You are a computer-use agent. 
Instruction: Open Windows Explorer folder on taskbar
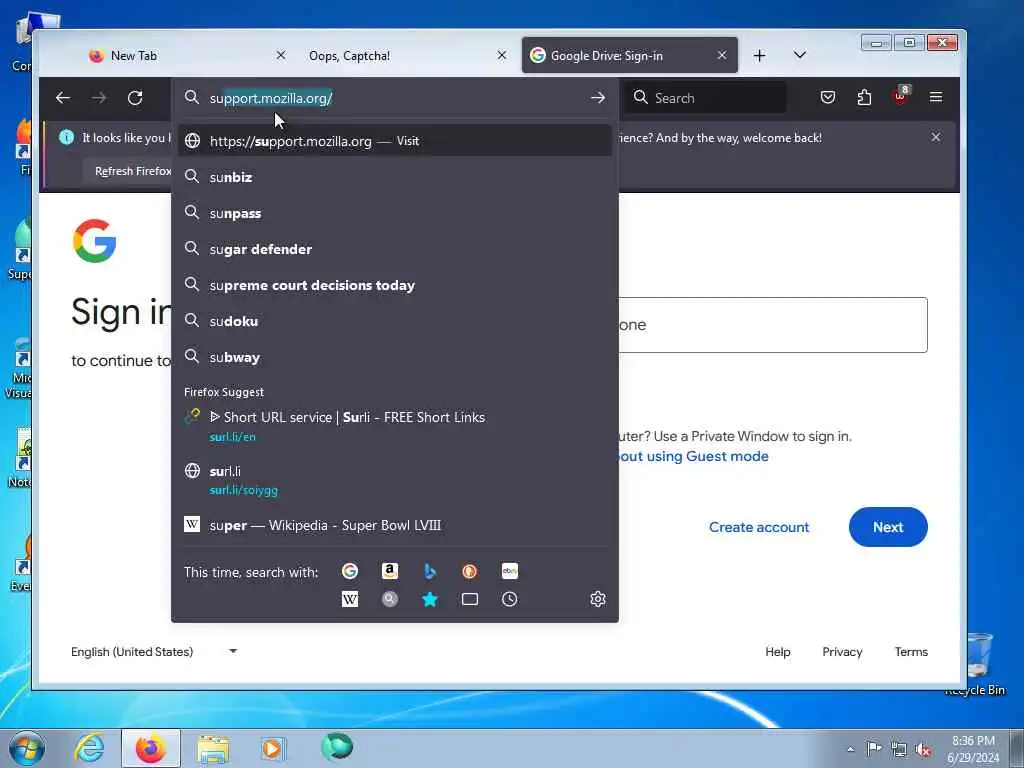[213, 750]
